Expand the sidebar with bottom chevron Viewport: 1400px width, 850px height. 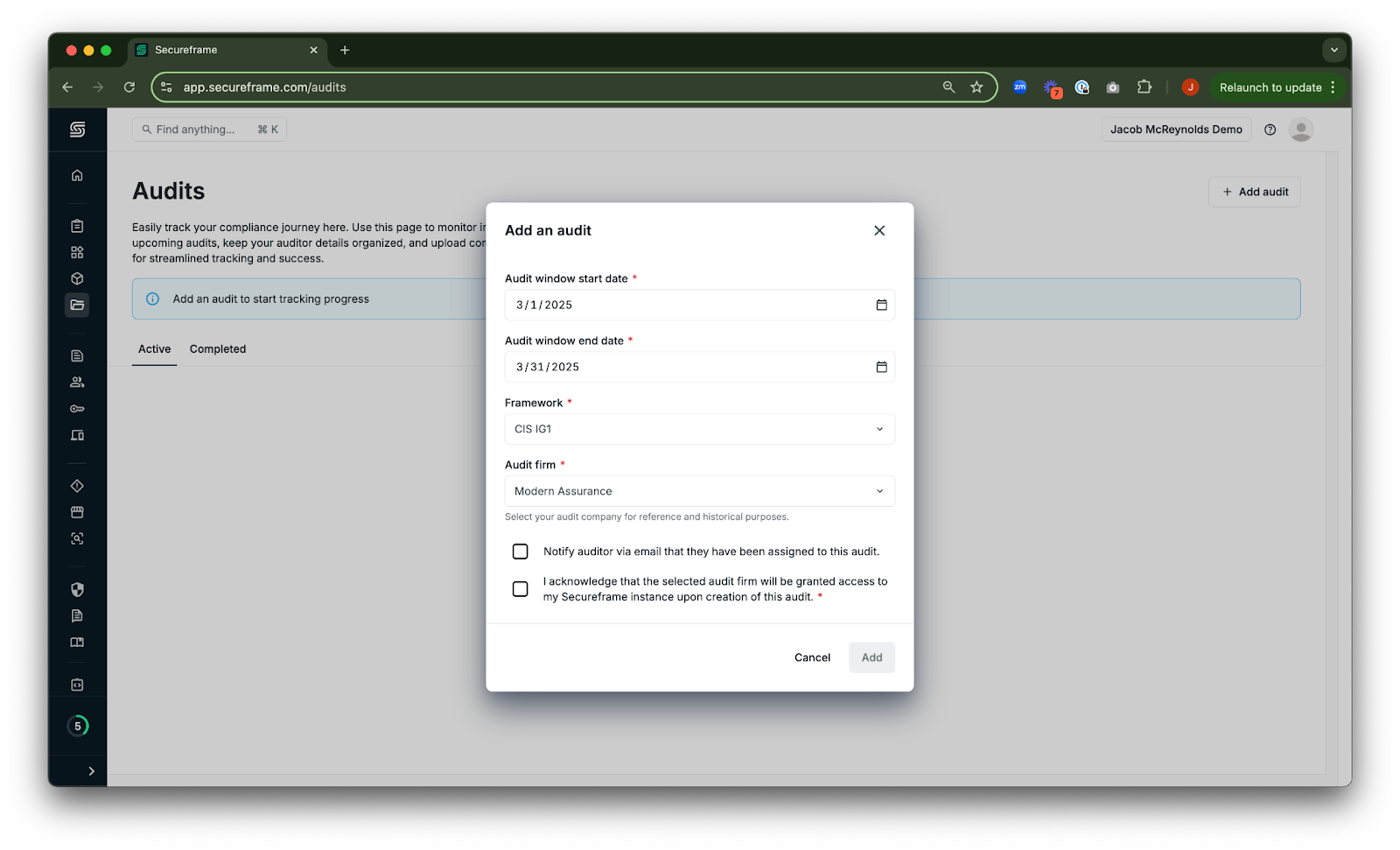tap(91, 771)
